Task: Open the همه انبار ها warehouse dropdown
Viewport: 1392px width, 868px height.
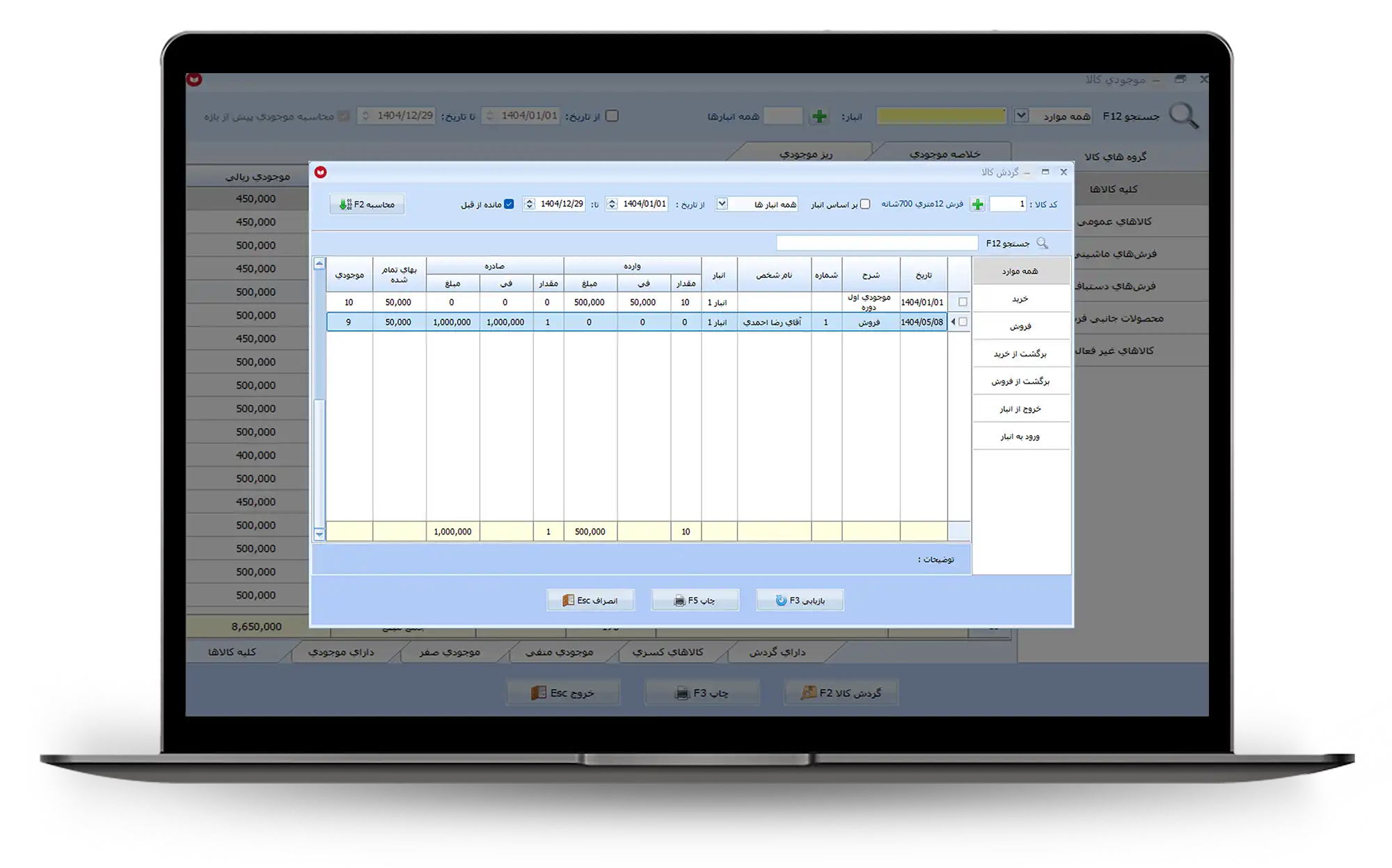Action: point(722,203)
